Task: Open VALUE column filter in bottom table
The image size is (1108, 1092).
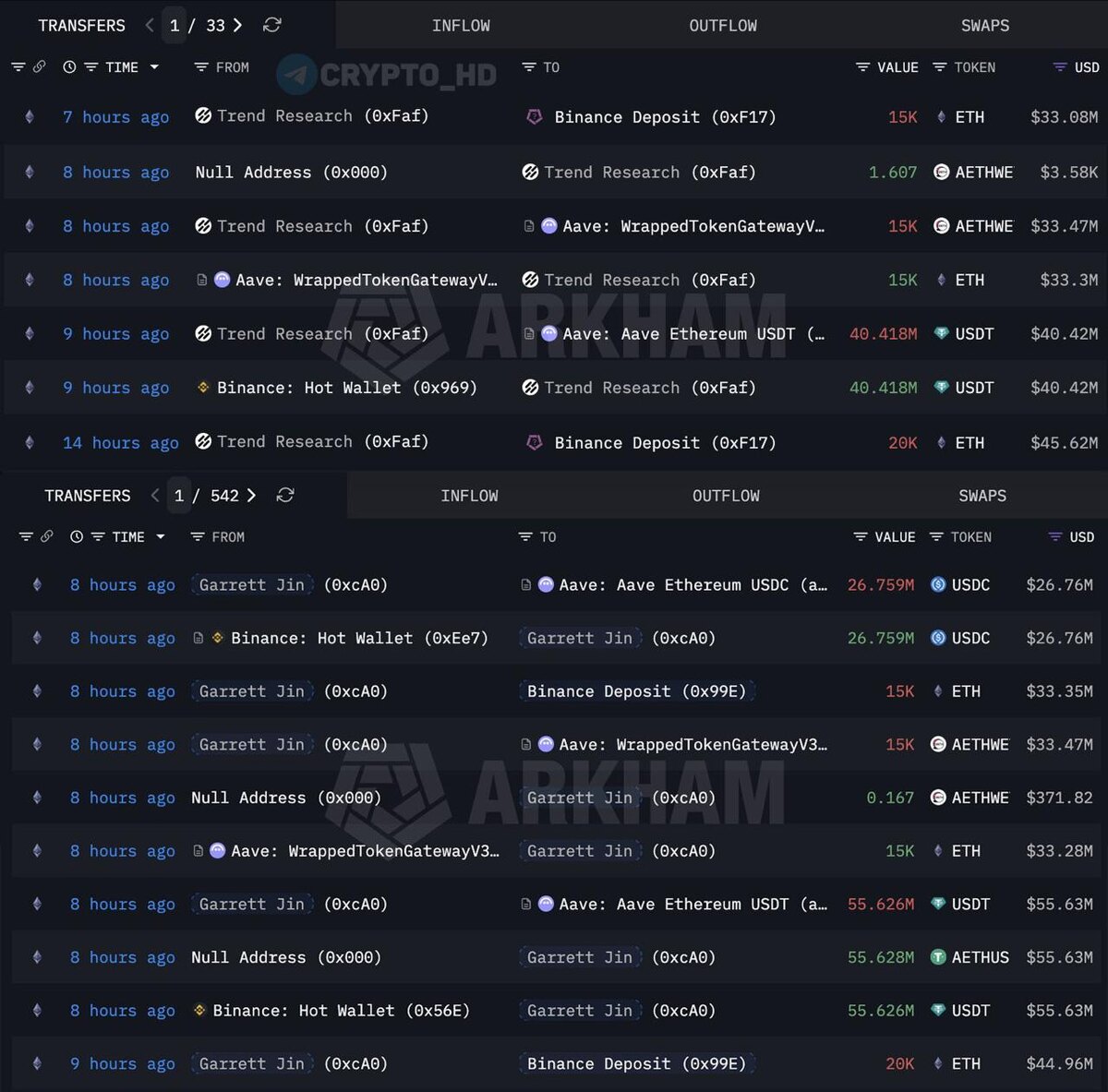Action: [x=861, y=537]
